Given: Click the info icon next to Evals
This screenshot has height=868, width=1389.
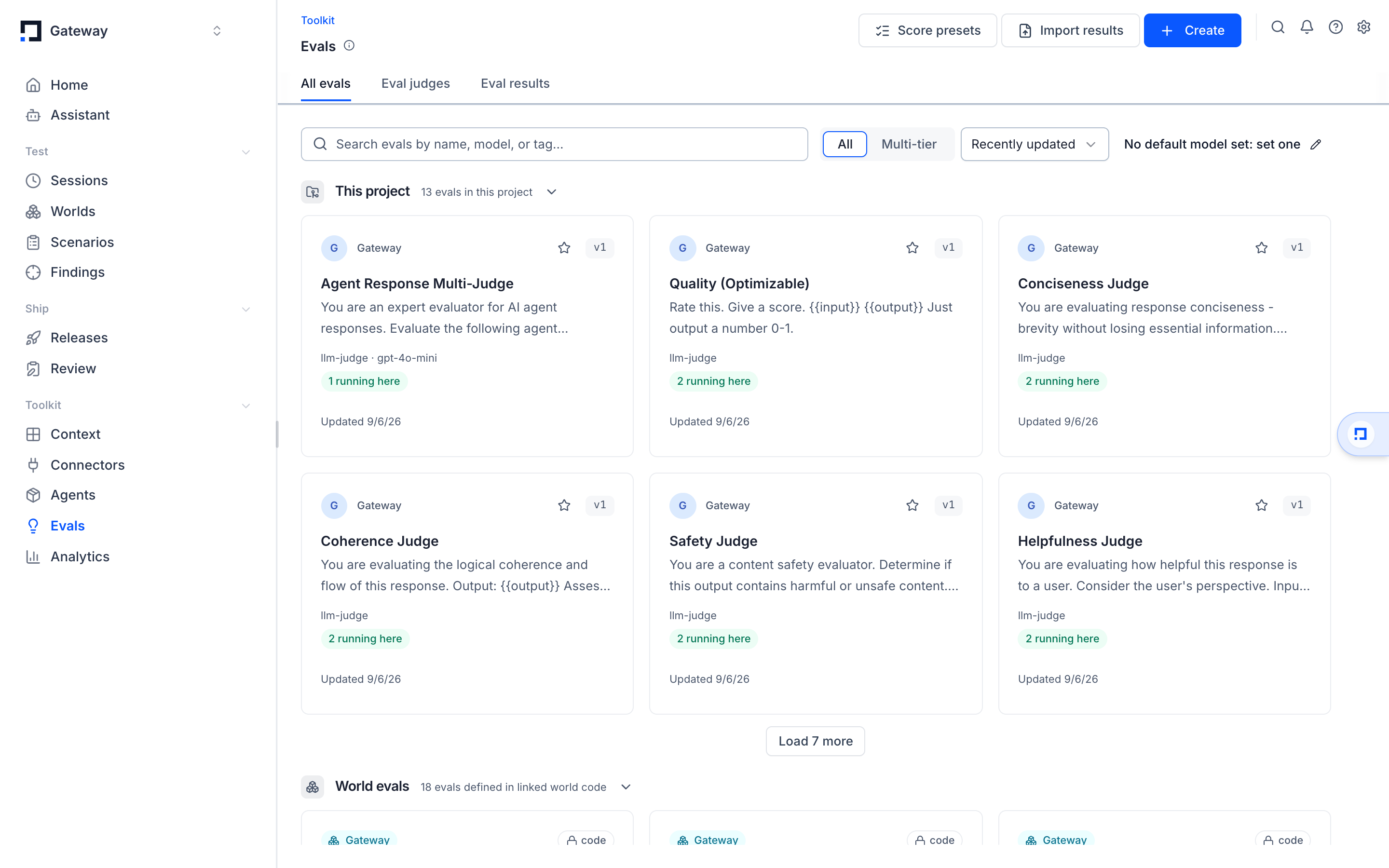Looking at the screenshot, I should [x=349, y=45].
